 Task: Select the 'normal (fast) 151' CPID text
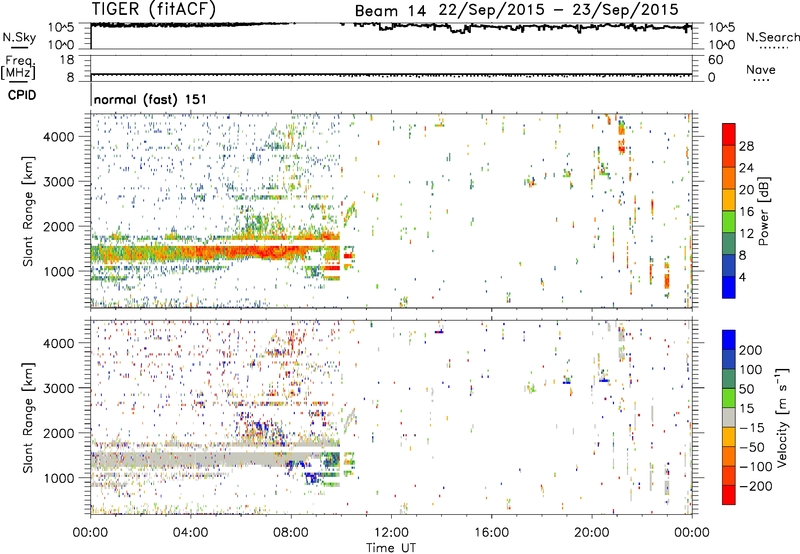(x=150, y=99)
